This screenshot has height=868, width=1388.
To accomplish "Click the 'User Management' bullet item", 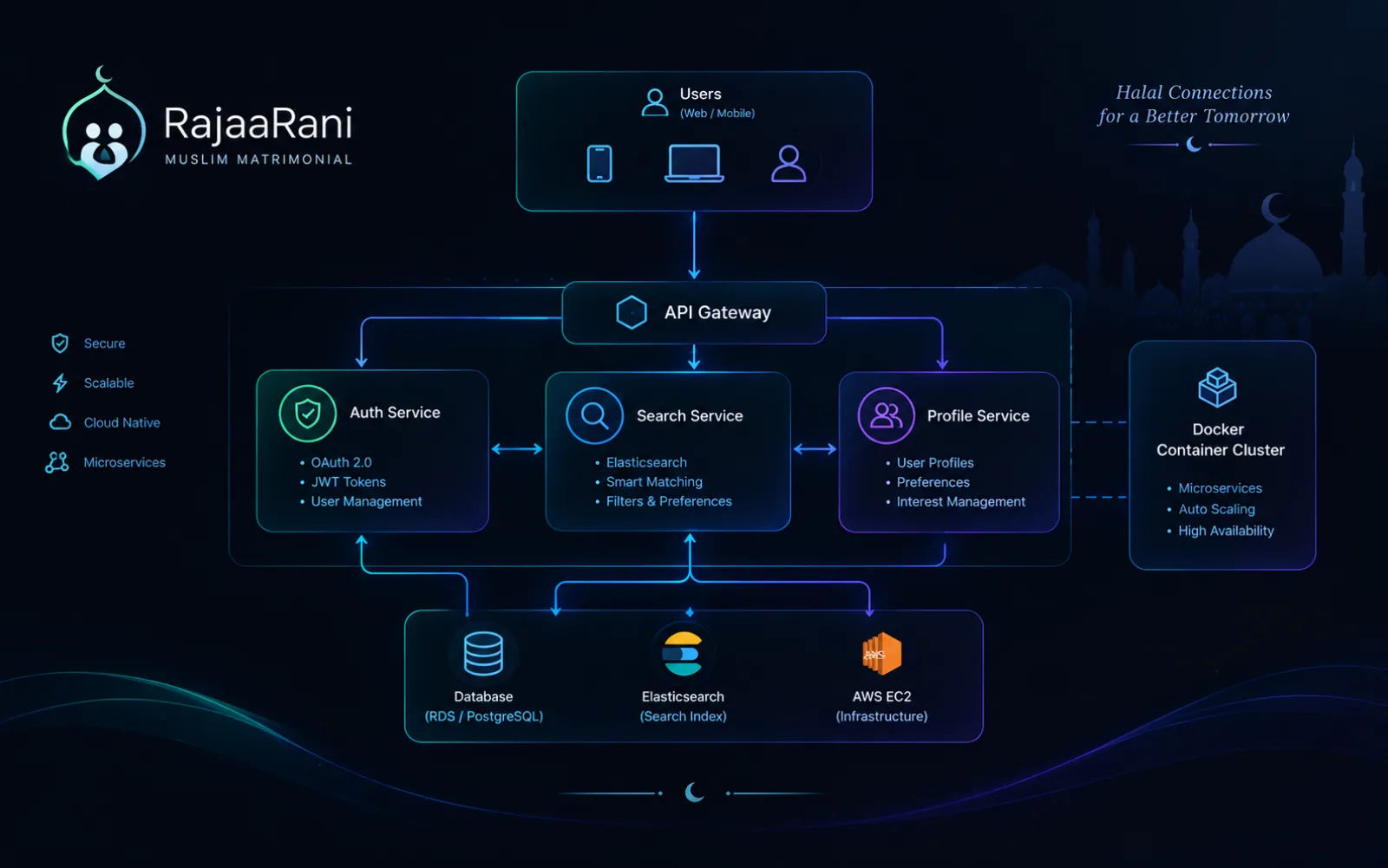I will tap(366, 501).
